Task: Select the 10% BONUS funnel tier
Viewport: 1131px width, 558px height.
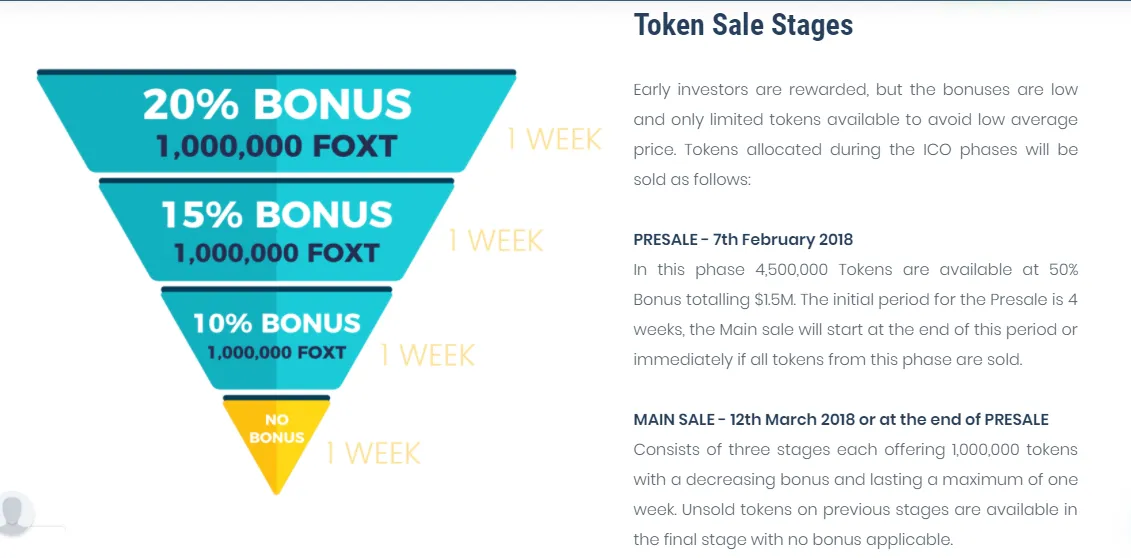Action: point(276,338)
